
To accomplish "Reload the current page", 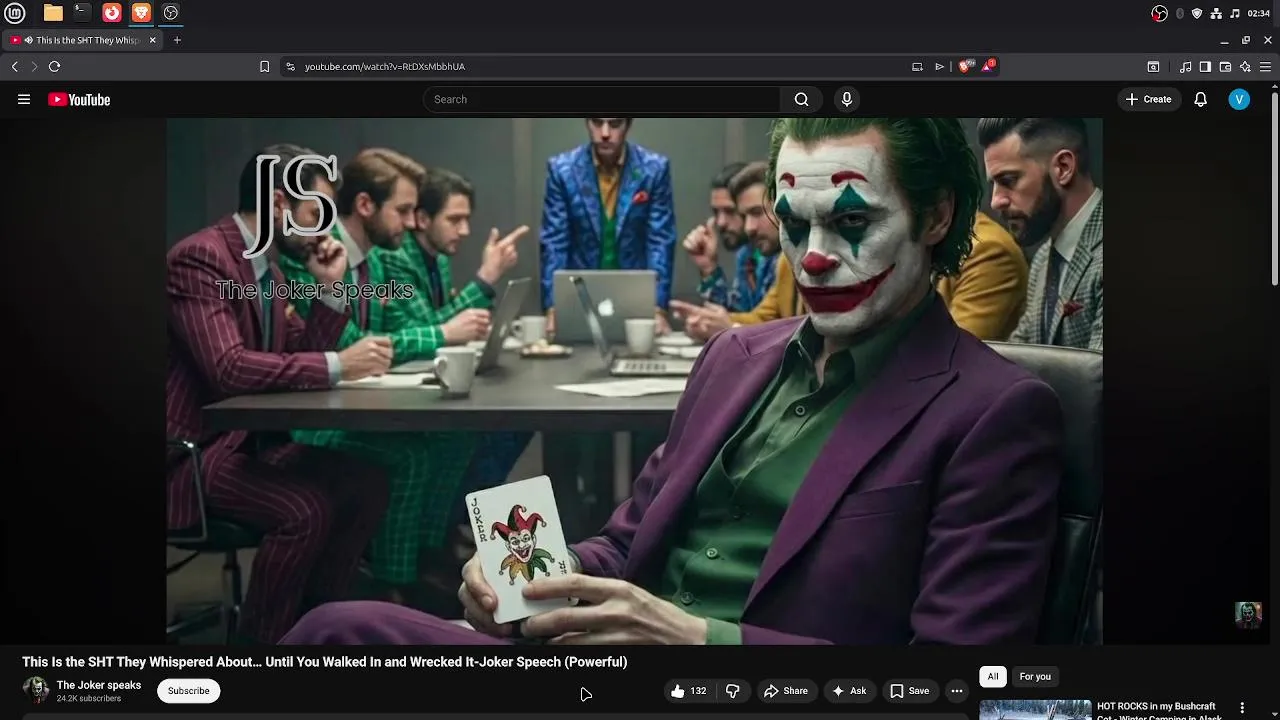I will point(54,66).
